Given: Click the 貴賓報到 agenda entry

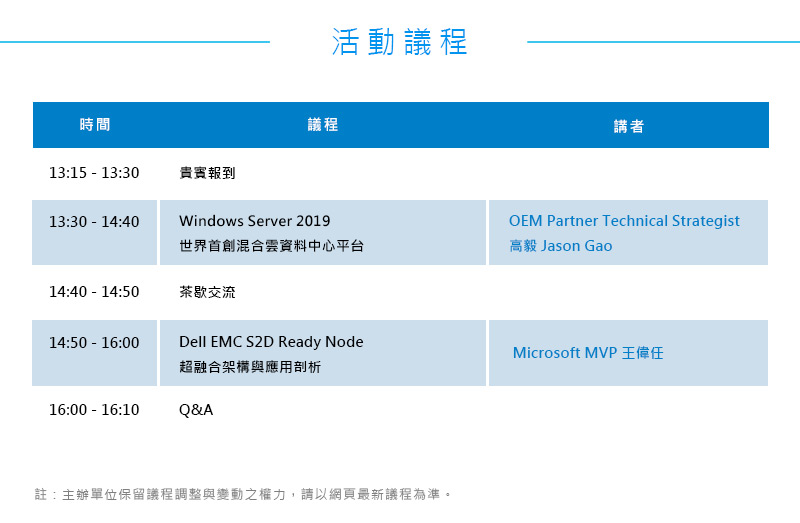Looking at the screenshot, I should (207, 173).
